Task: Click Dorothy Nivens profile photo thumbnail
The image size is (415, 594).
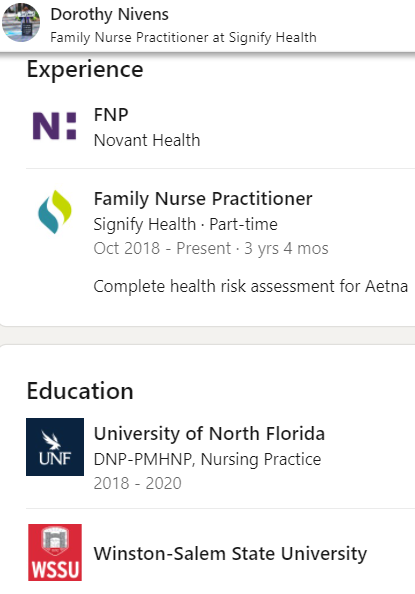Action: [x=21, y=23]
